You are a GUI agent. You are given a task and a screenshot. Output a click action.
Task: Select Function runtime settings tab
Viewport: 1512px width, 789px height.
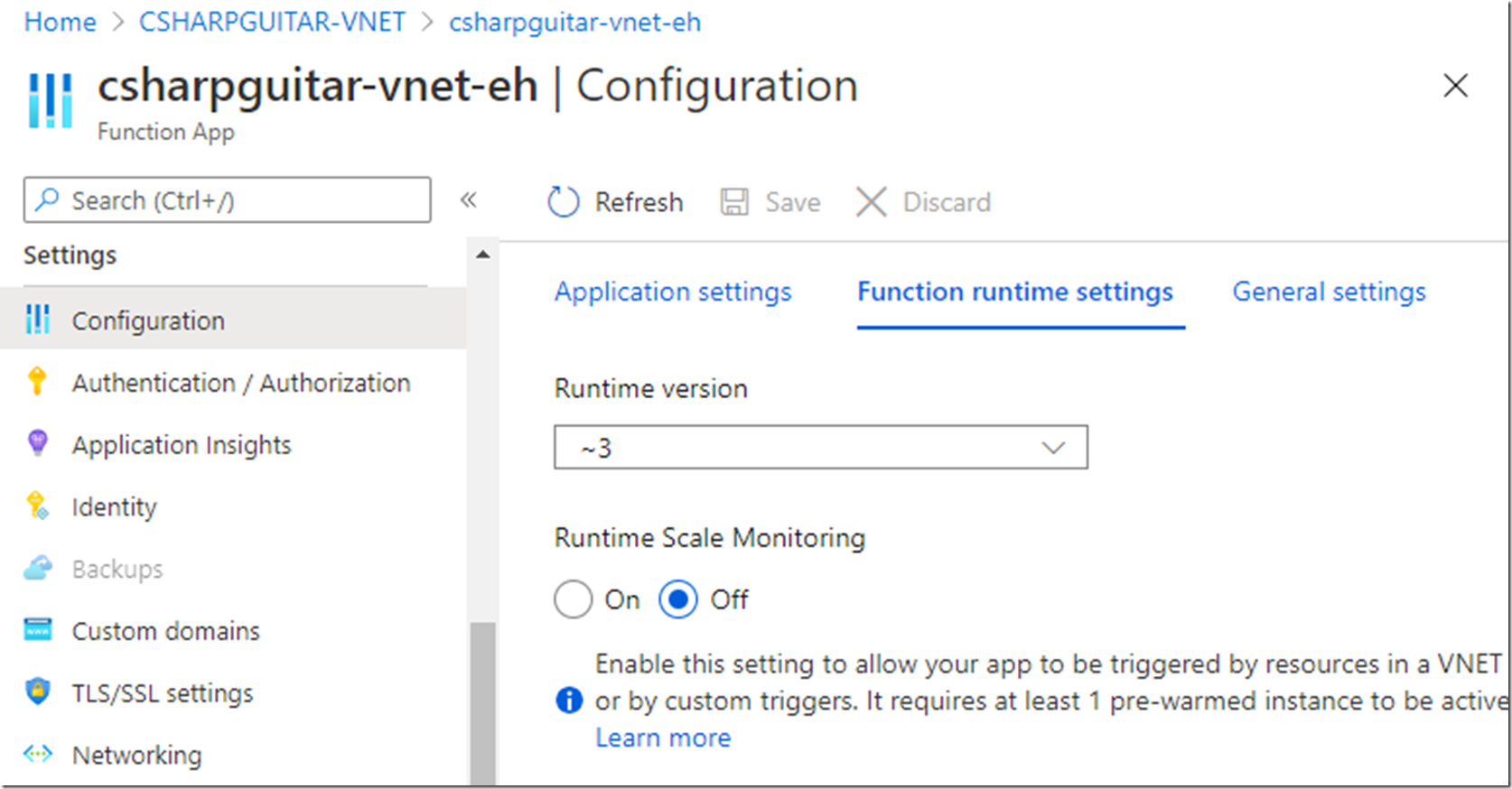point(1015,292)
